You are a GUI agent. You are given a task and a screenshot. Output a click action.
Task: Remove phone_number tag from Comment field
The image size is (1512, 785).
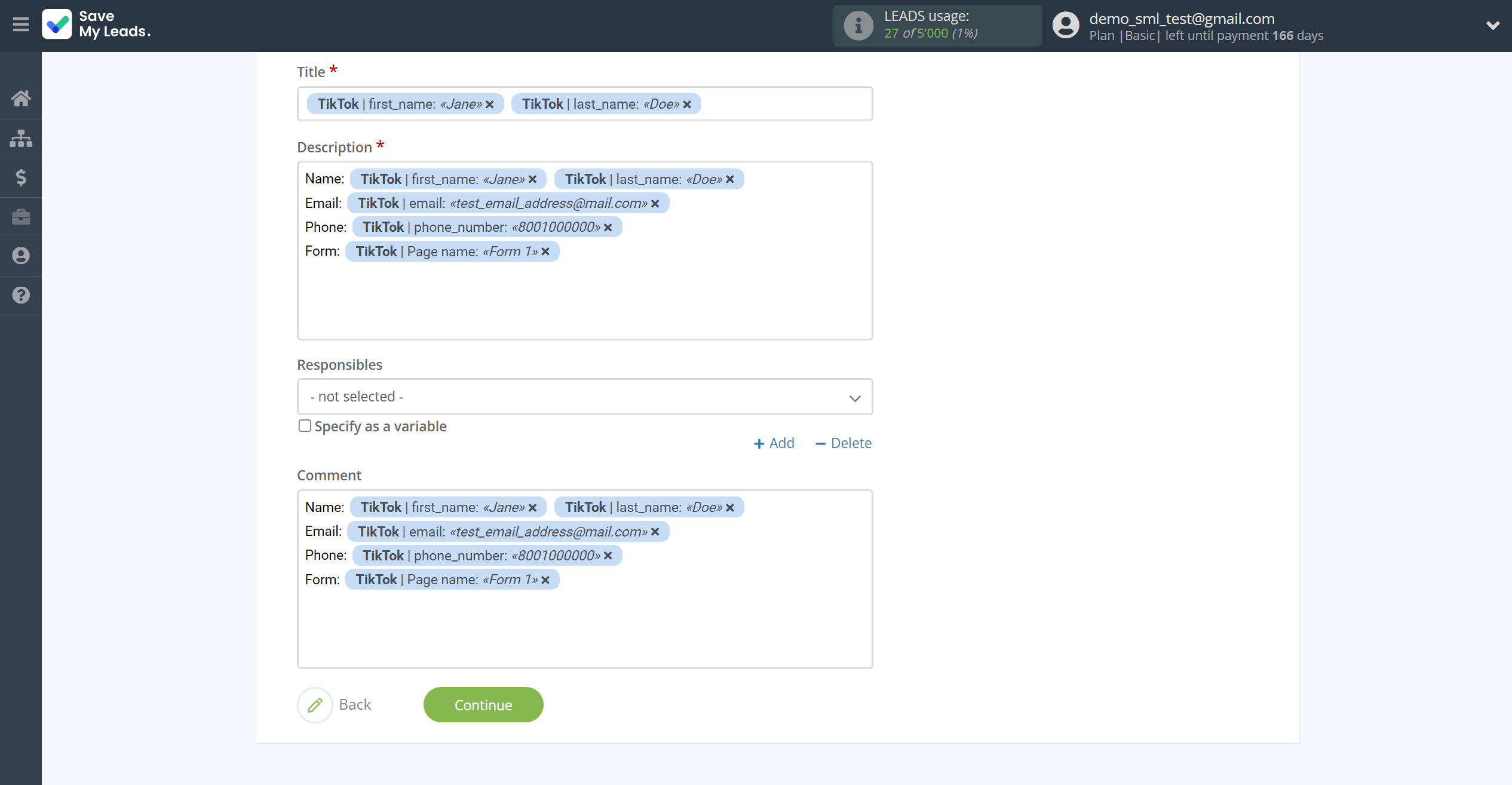(608, 556)
